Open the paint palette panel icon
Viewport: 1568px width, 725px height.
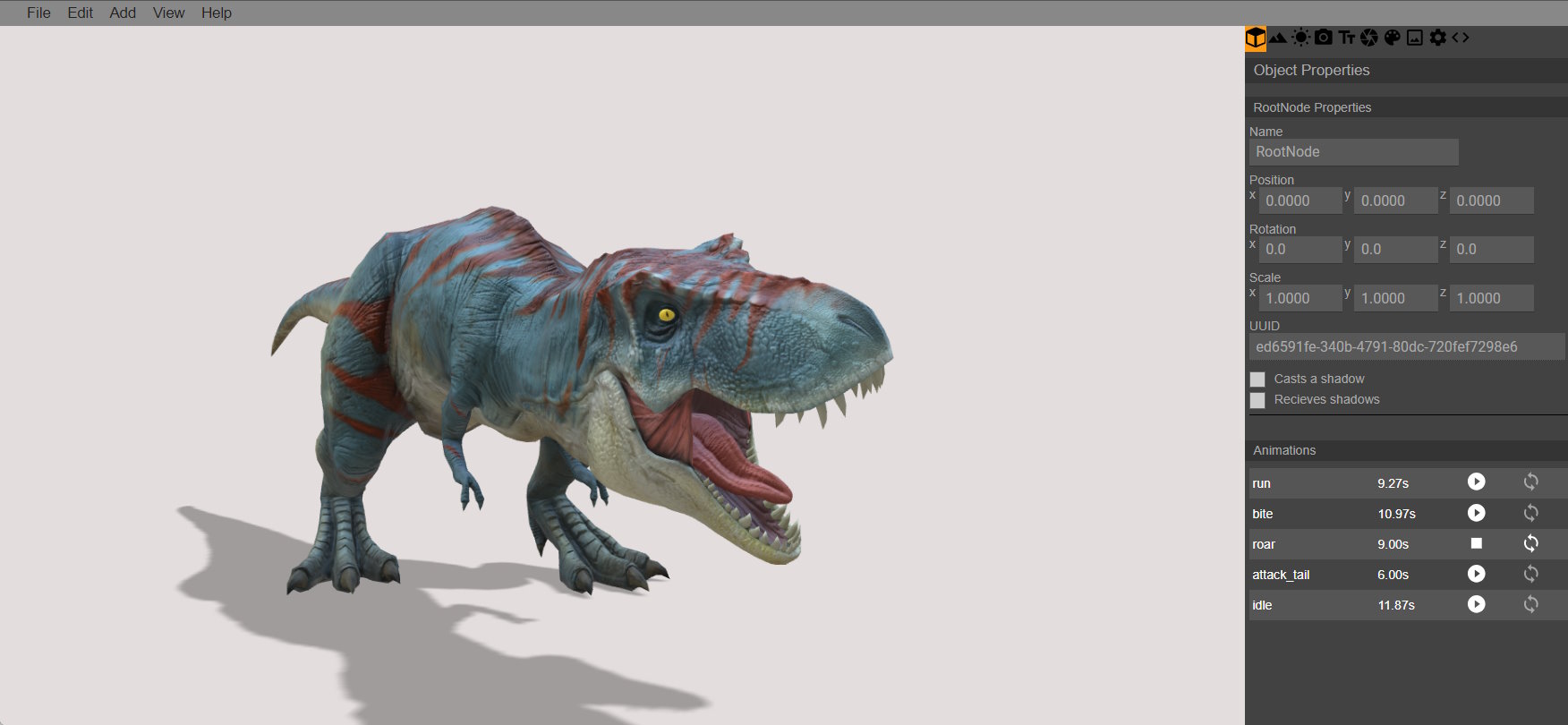coord(1392,38)
